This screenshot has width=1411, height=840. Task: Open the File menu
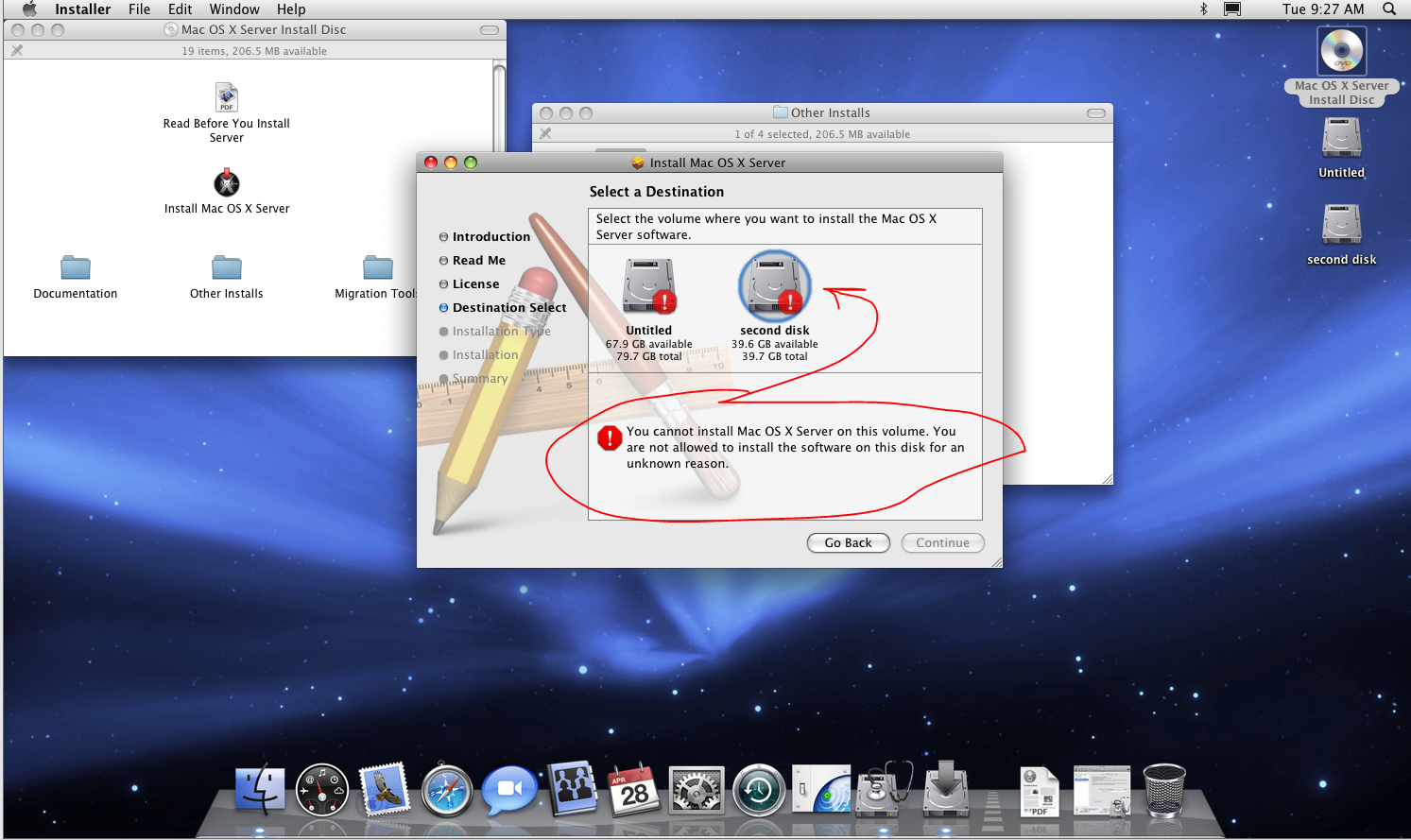coord(140,9)
